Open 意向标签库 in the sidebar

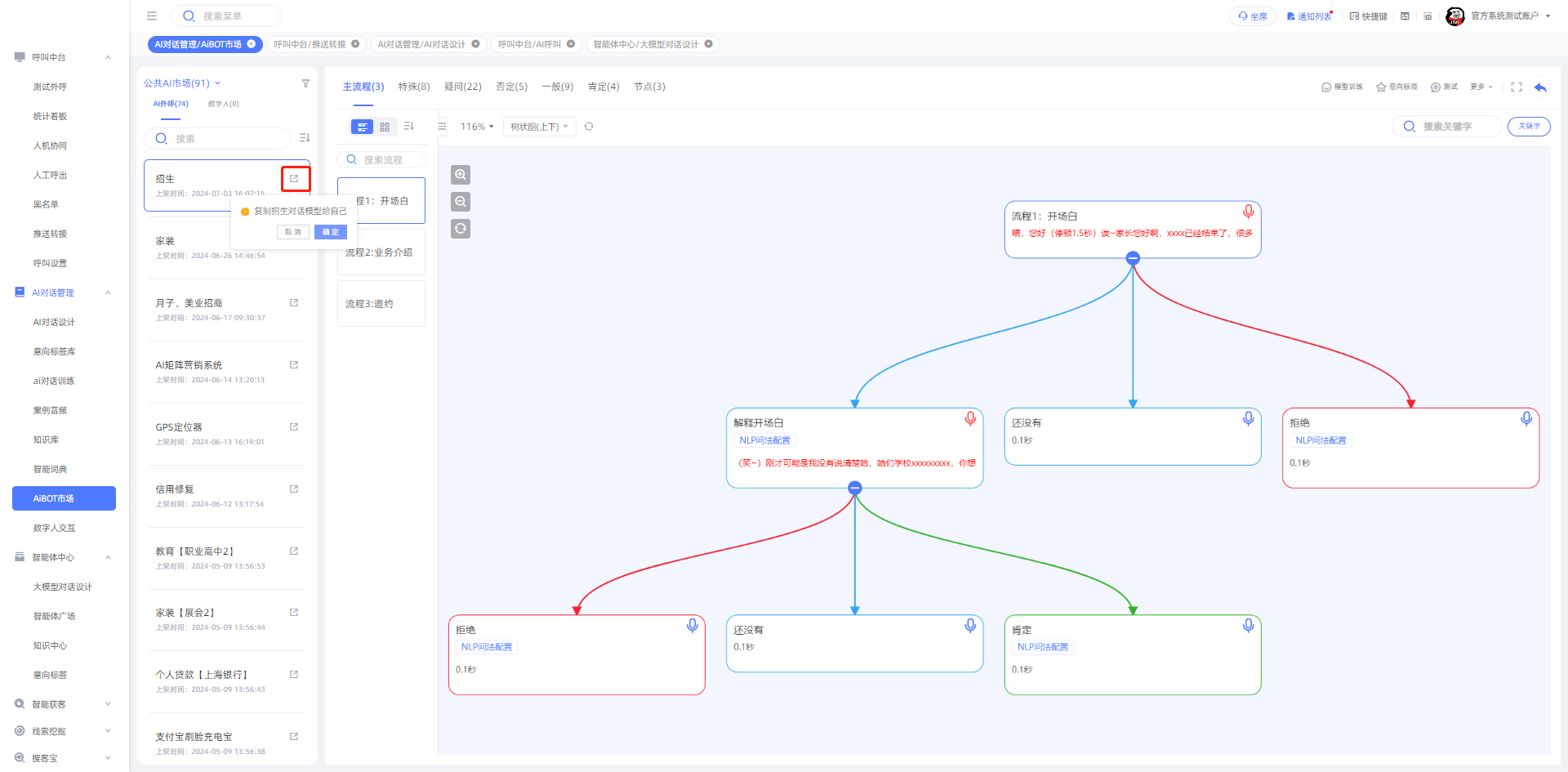[55, 351]
